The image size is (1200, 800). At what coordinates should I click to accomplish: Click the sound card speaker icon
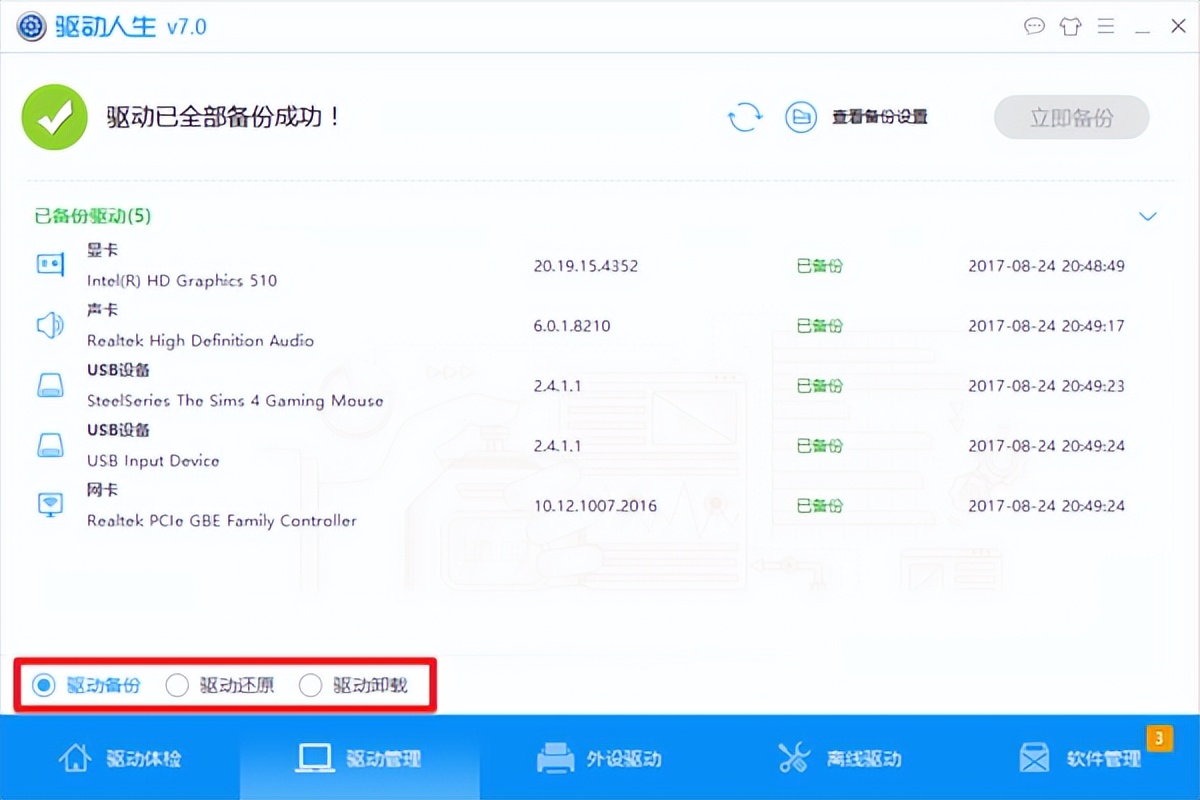click(x=50, y=325)
